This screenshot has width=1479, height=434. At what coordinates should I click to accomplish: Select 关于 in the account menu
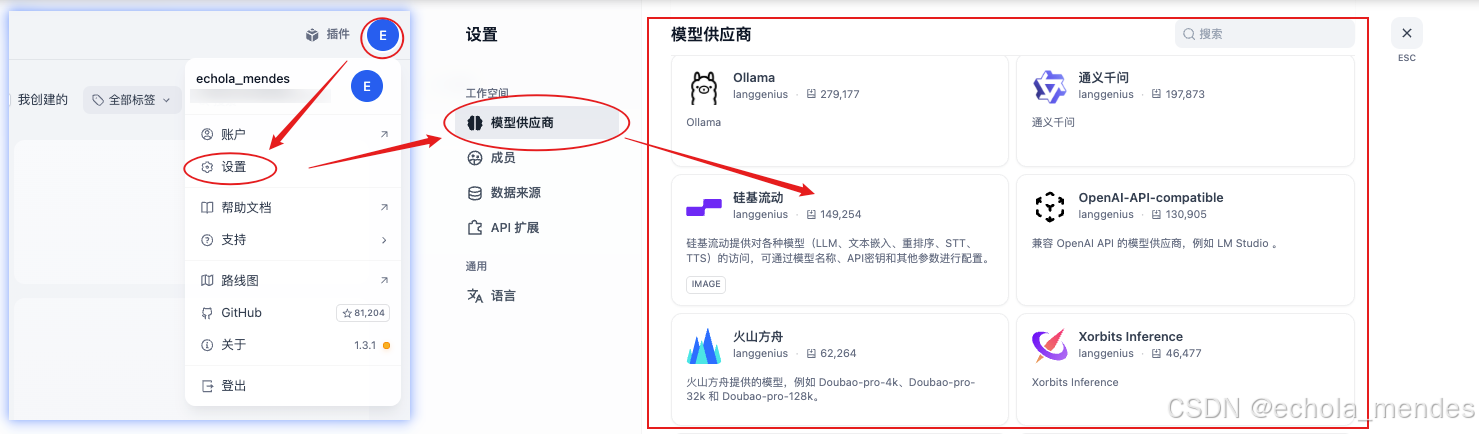point(293,345)
